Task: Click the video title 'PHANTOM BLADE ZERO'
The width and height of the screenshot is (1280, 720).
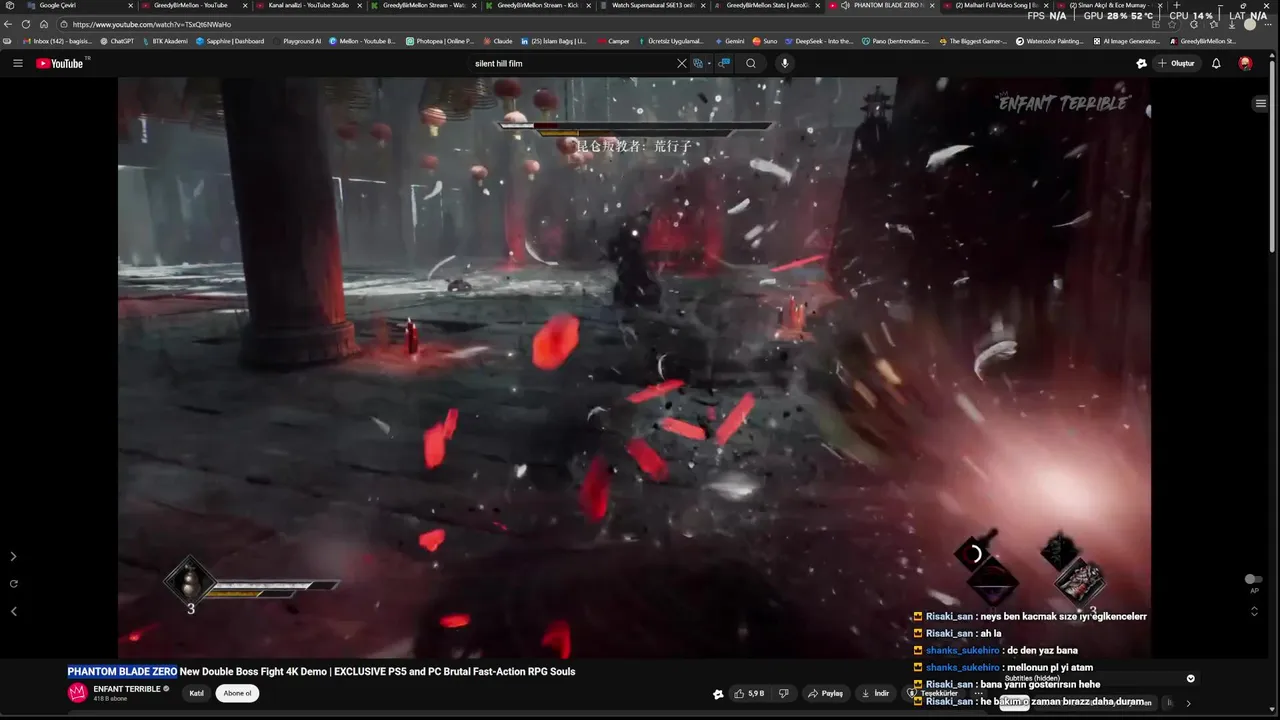Action: [x=122, y=671]
